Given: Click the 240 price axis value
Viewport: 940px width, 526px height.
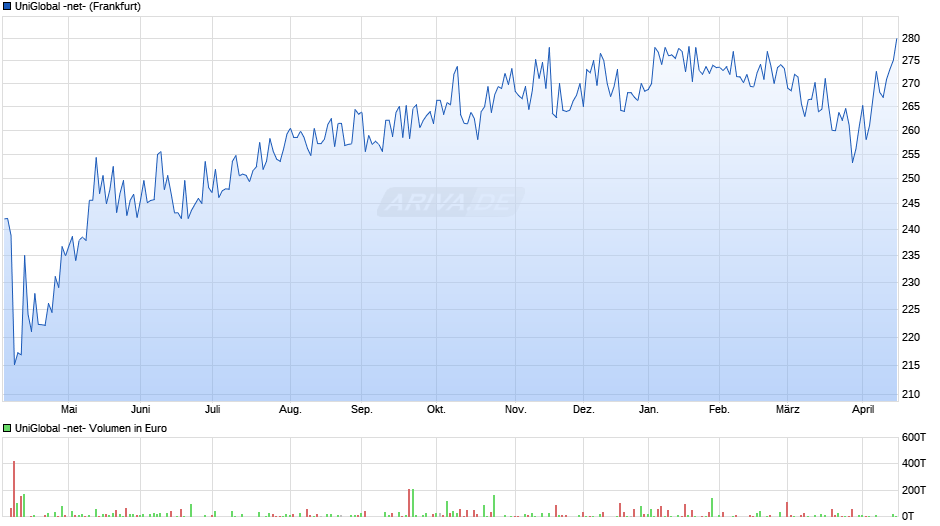Looking at the screenshot, I should pyautogui.click(x=911, y=229).
